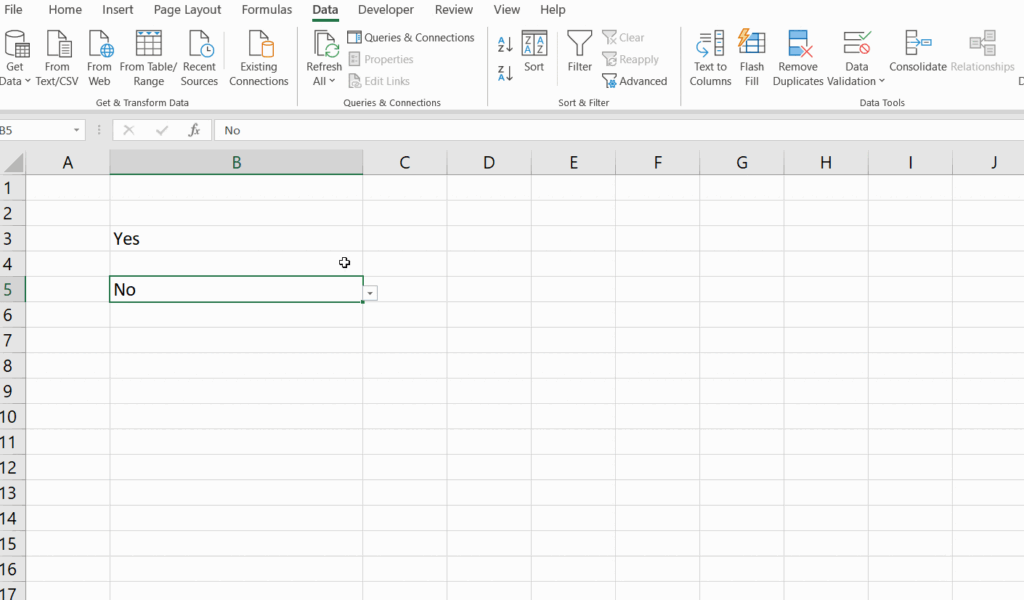
Task: Click the Consolidate icon
Action: pos(917,44)
